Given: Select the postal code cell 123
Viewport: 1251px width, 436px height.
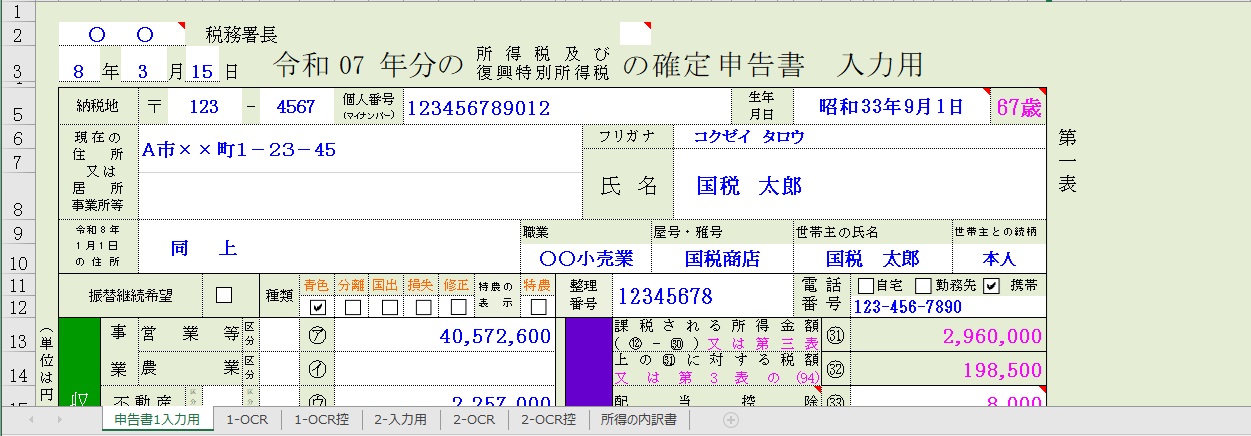Looking at the screenshot, I should click(204, 106).
